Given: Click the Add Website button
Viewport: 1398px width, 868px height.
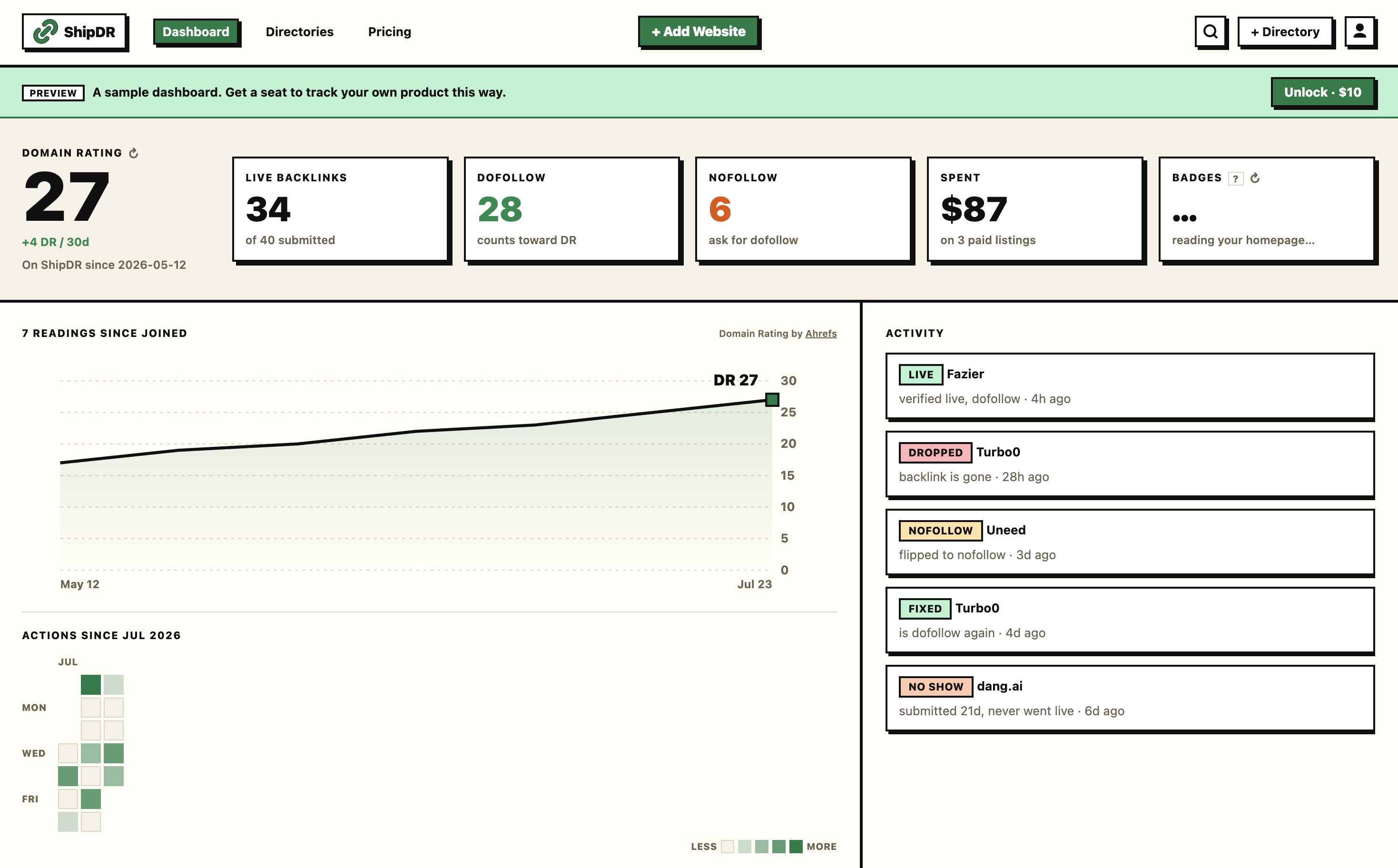Looking at the screenshot, I should [699, 31].
